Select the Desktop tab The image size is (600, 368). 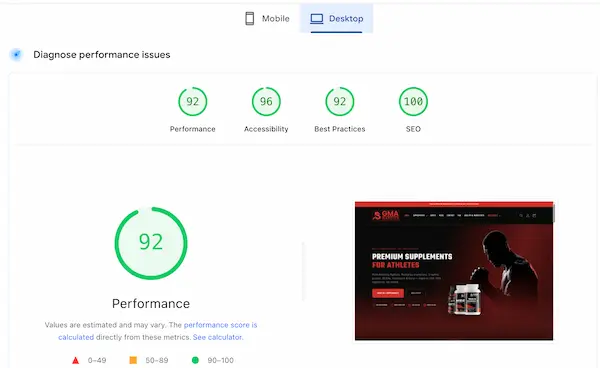(x=336, y=18)
